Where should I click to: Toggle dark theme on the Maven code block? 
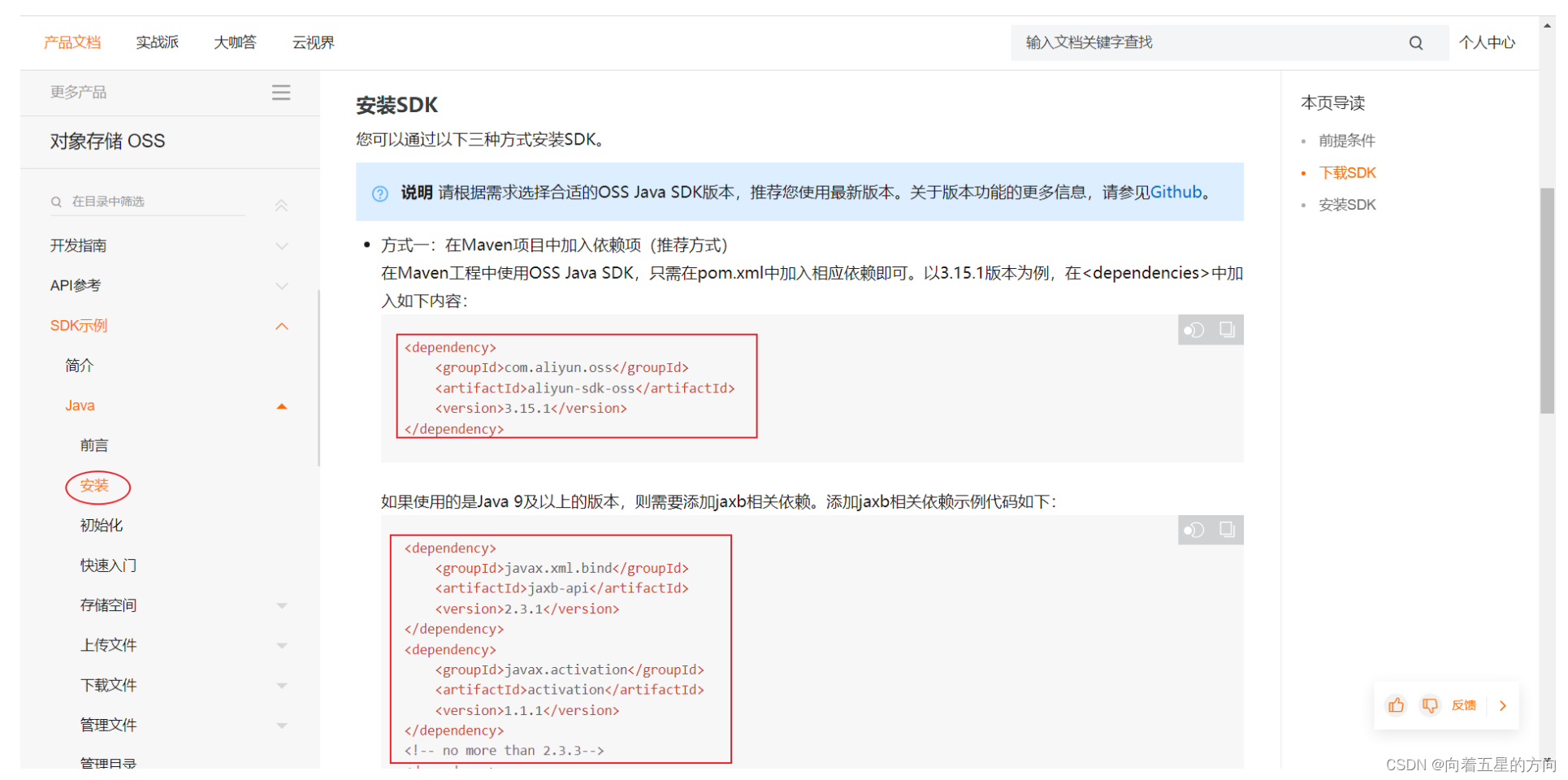tap(1193, 329)
